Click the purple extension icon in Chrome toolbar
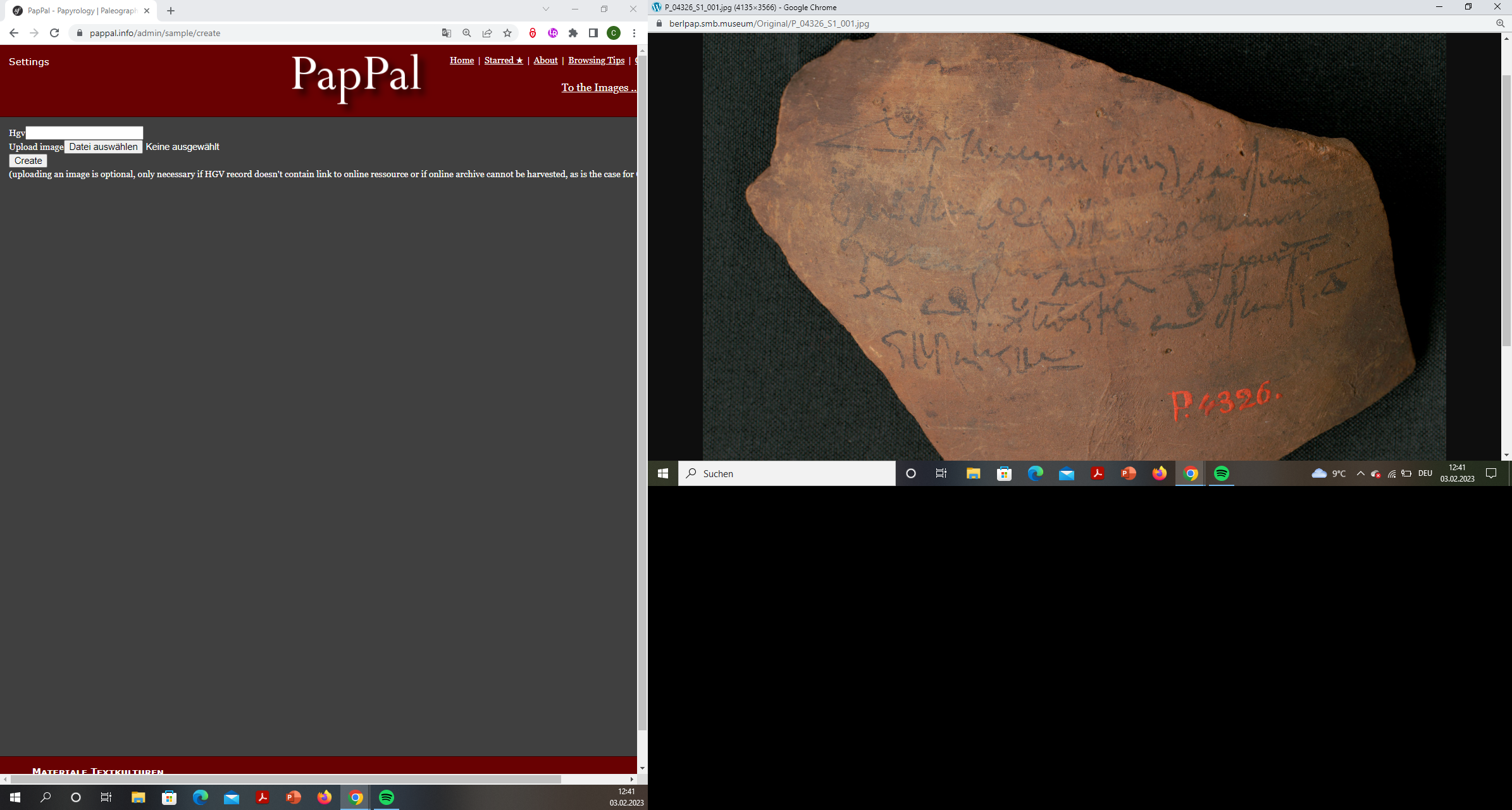 (553, 33)
